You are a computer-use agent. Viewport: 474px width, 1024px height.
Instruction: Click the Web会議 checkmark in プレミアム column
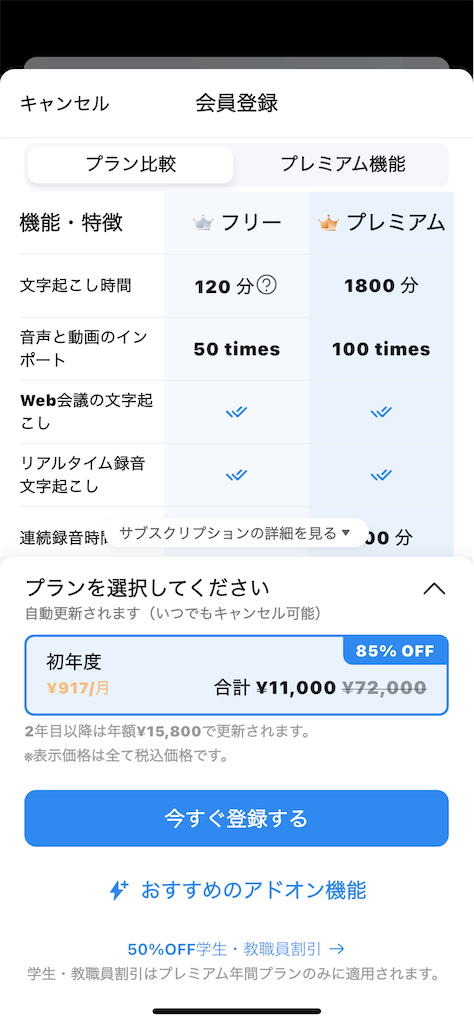381,412
